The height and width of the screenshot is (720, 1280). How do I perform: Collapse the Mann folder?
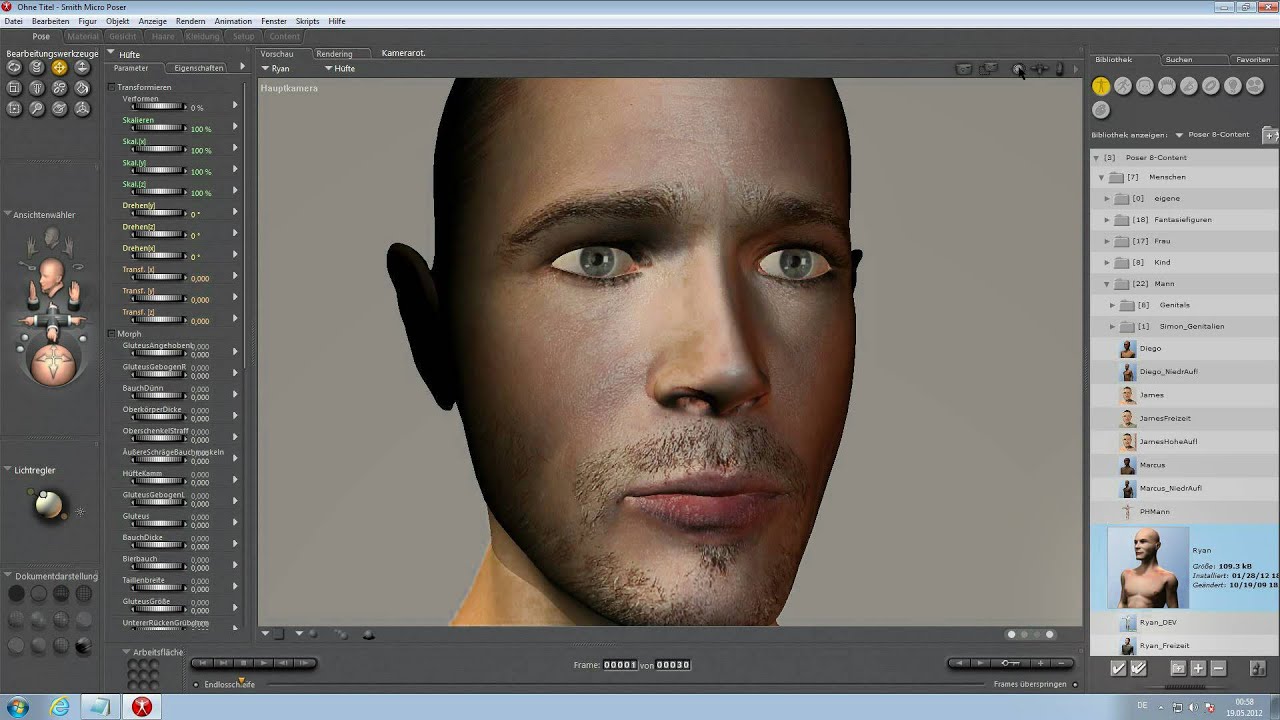point(1107,284)
